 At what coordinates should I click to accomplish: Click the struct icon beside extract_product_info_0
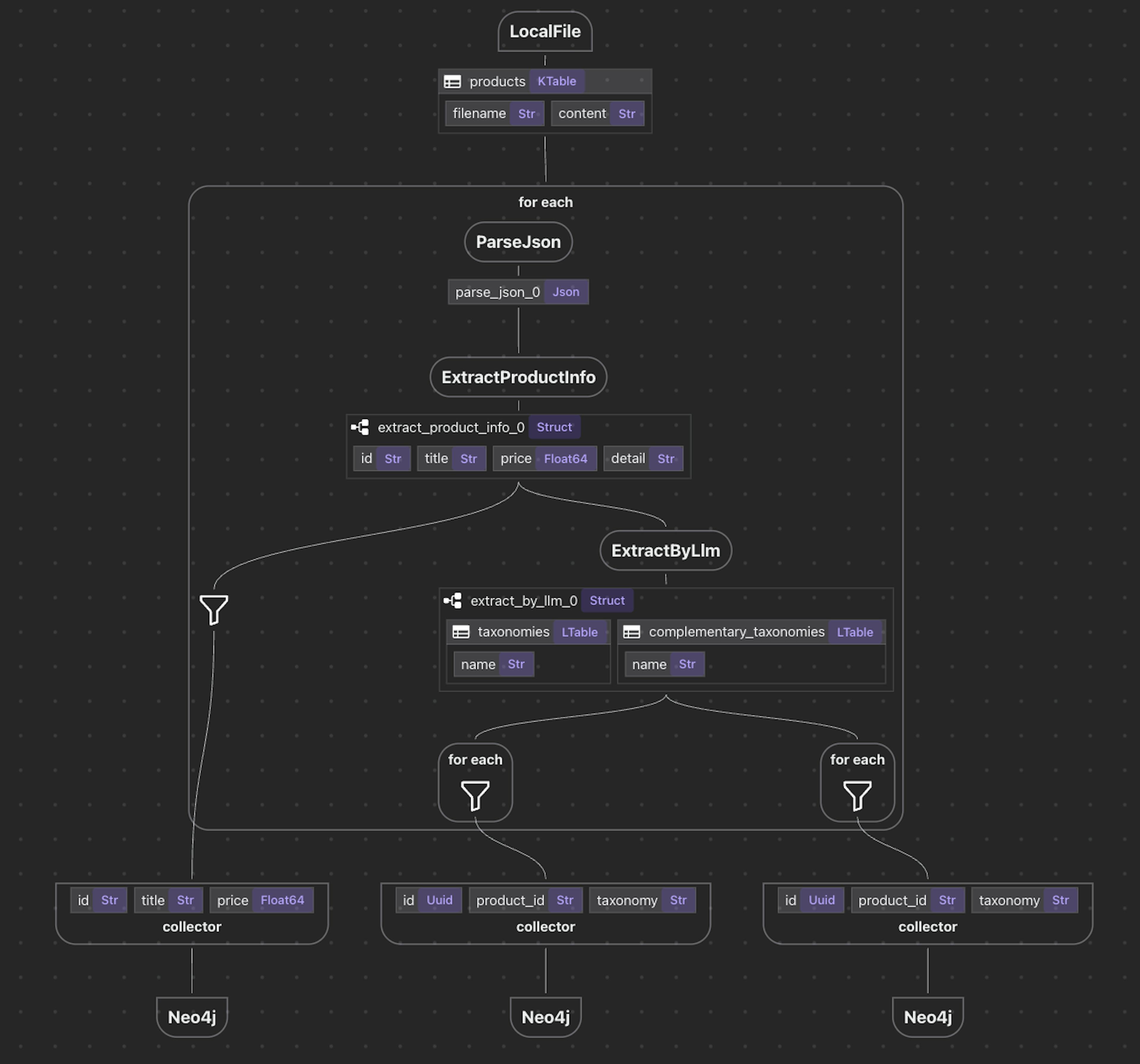tap(360, 427)
